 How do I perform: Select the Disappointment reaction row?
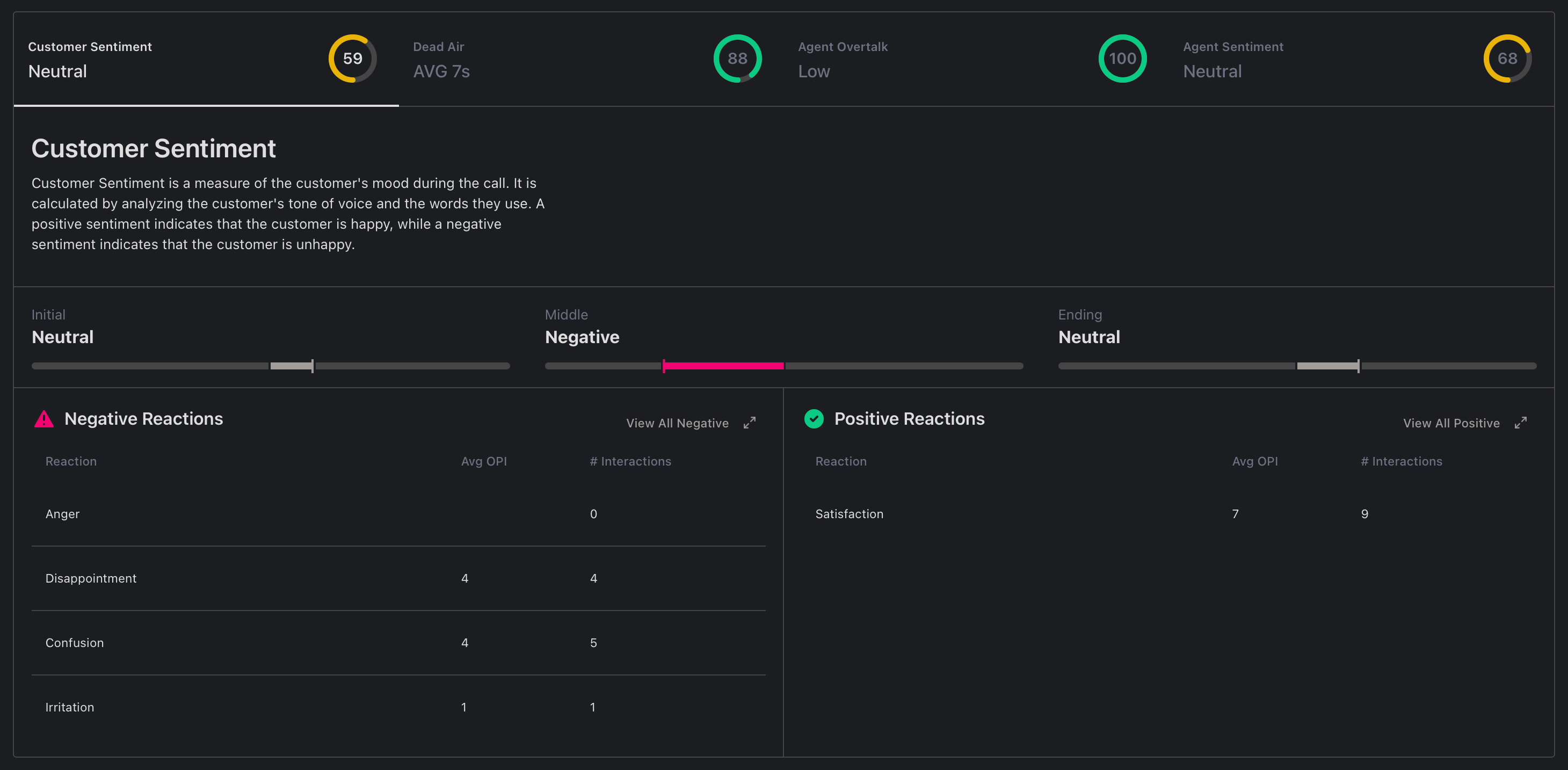point(91,578)
